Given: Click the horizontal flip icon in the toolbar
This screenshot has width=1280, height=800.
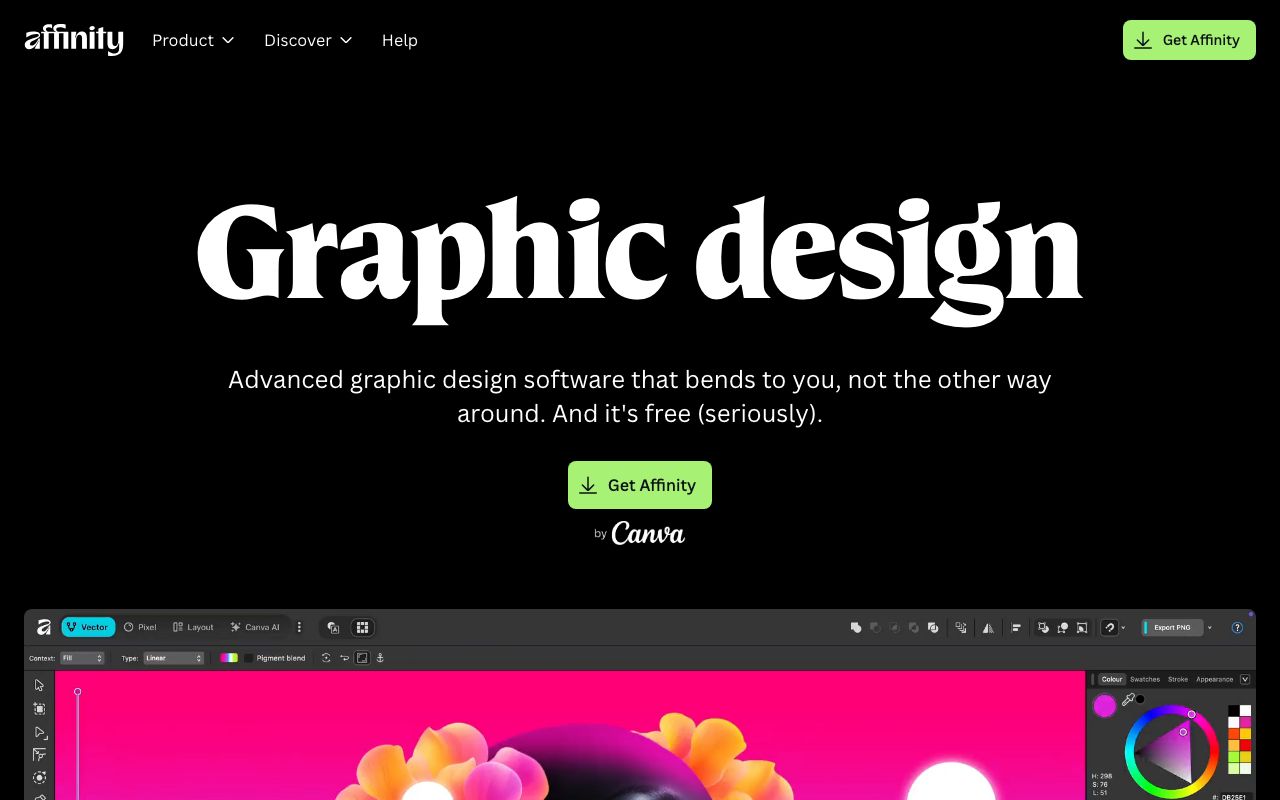Looking at the screenshot, I should 988,627.
